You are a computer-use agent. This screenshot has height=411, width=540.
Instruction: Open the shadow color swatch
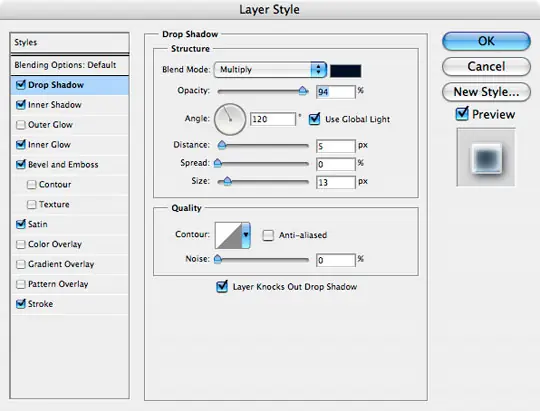pyautogui.click(x=345, y=71)
